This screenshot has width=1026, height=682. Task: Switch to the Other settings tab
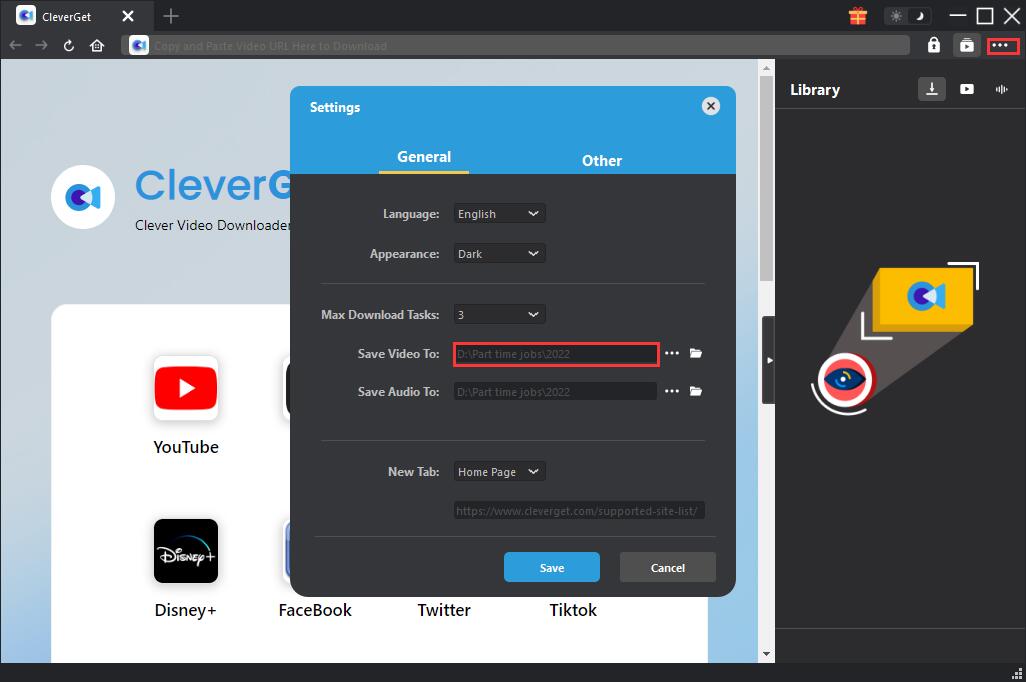601,160
